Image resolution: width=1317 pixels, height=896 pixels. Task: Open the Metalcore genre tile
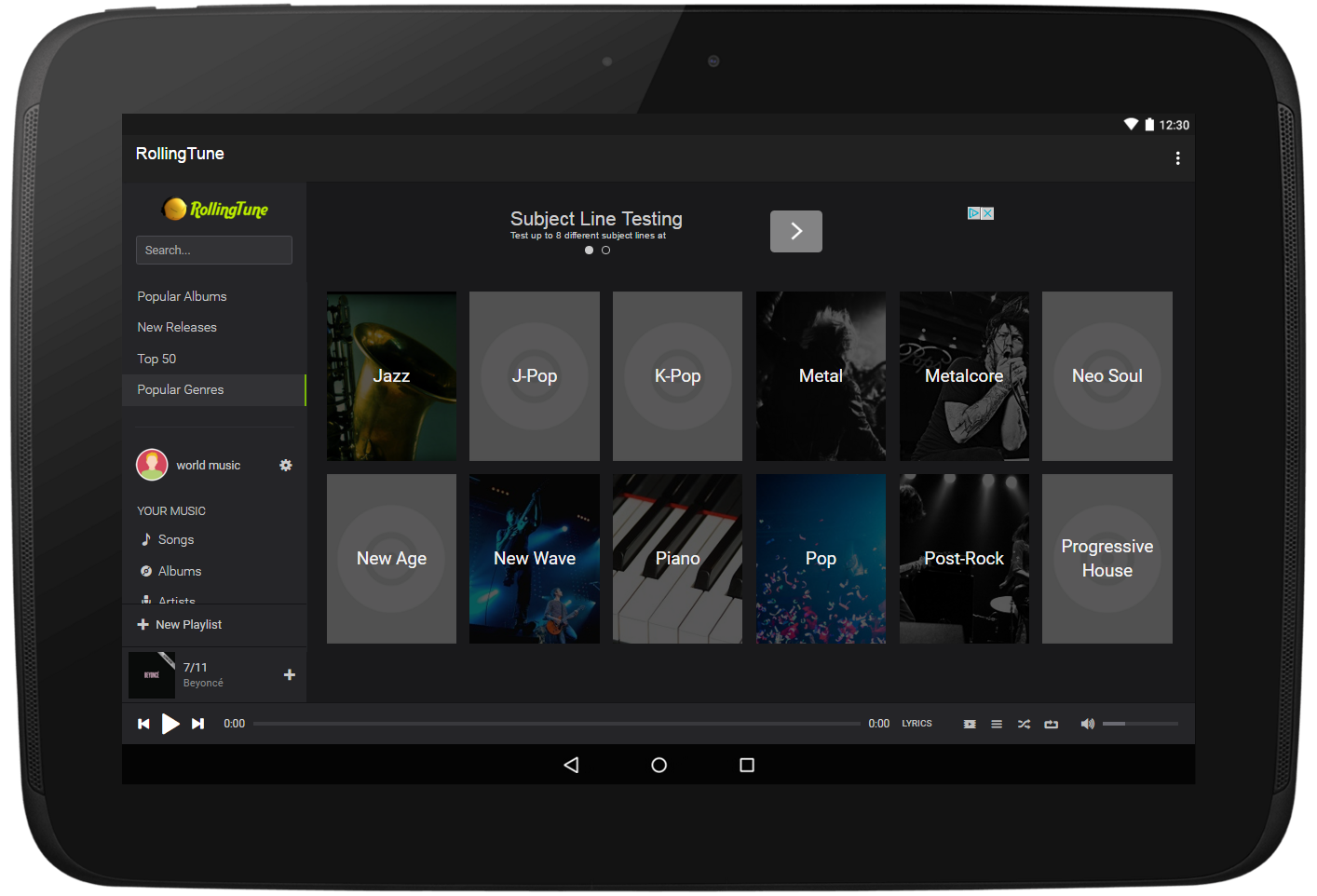click(x=964, y=376)
